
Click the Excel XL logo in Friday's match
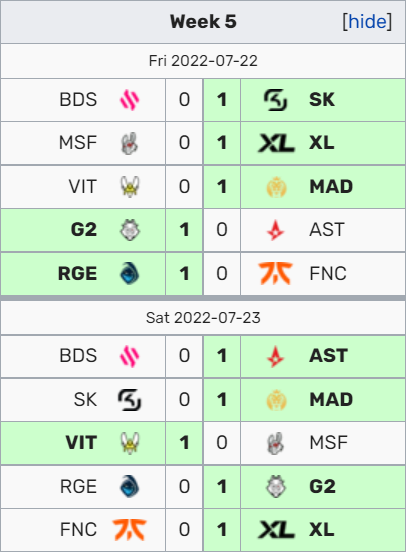(276, 143)
